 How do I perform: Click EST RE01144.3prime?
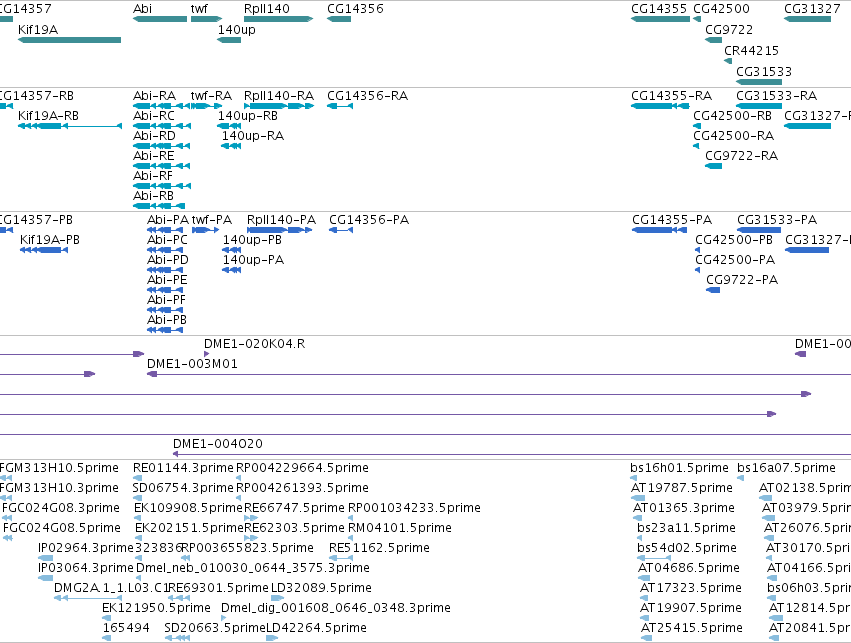183,468
